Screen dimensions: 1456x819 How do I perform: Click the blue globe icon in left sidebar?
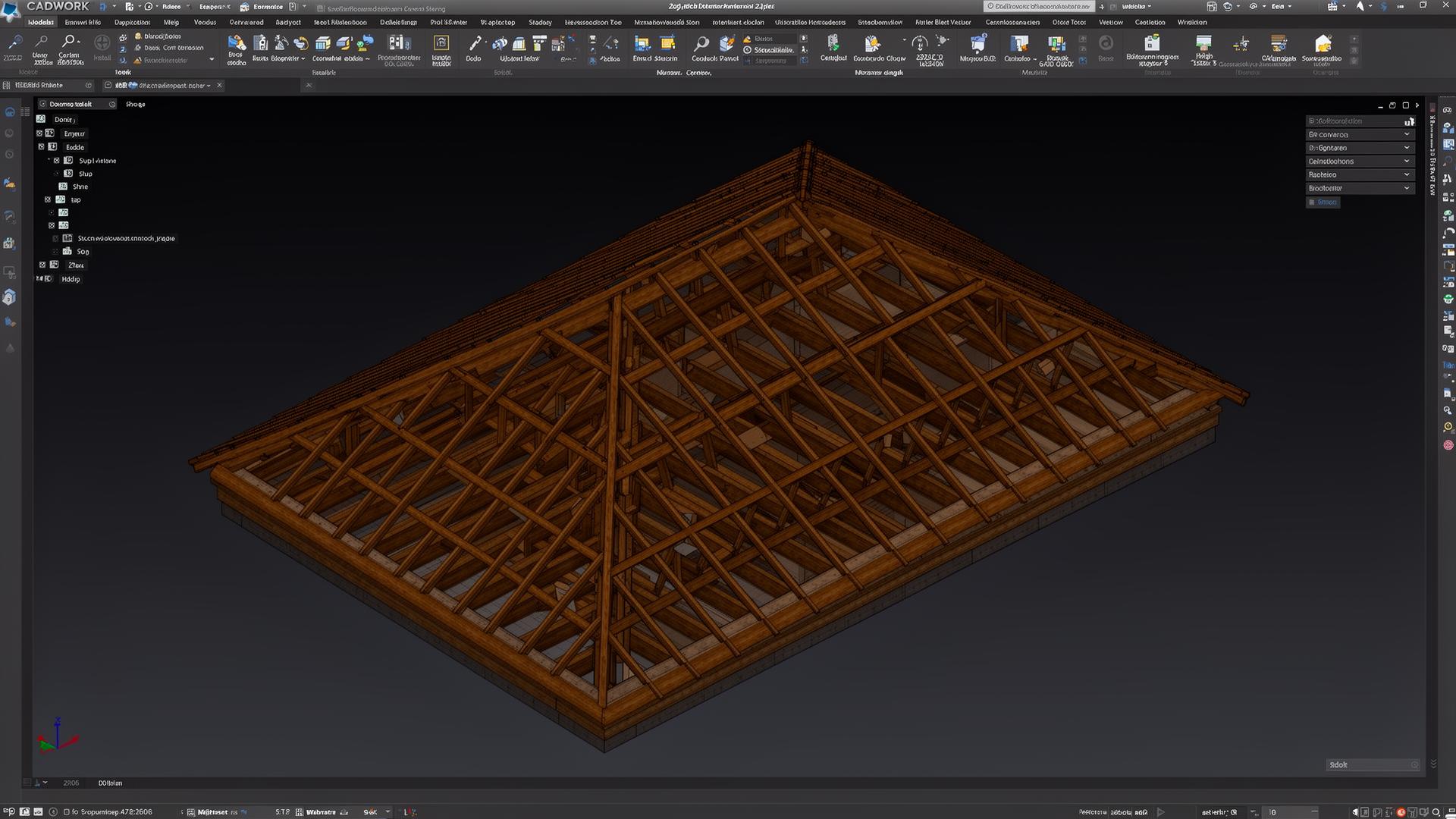click(10, 112)
